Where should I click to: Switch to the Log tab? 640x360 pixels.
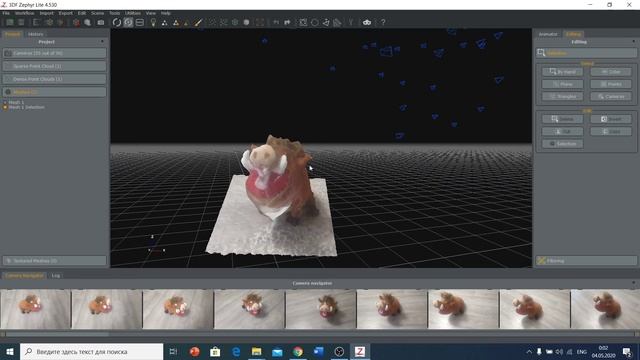[56, 276]
